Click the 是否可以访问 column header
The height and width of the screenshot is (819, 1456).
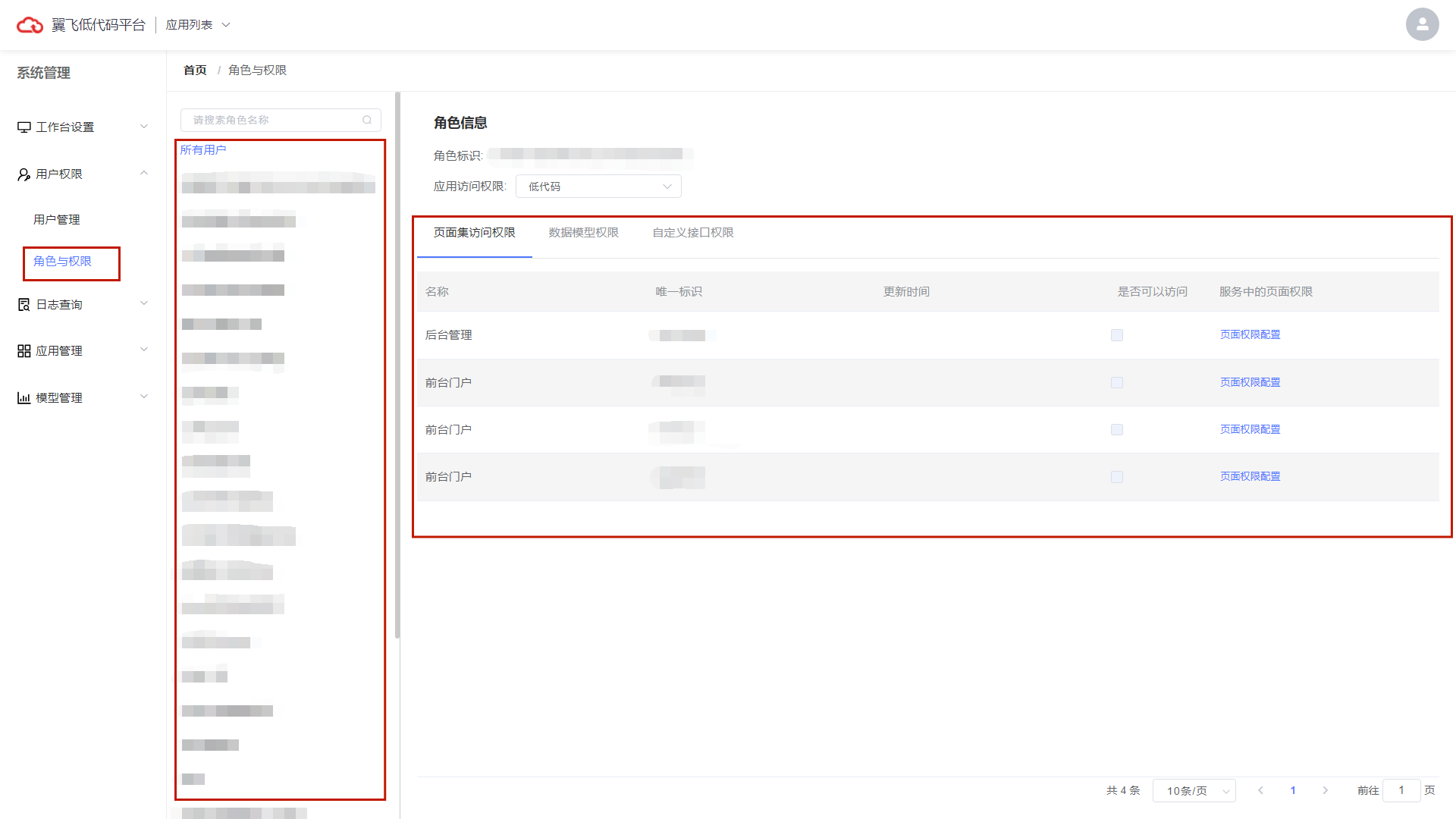pos(1152,292)
